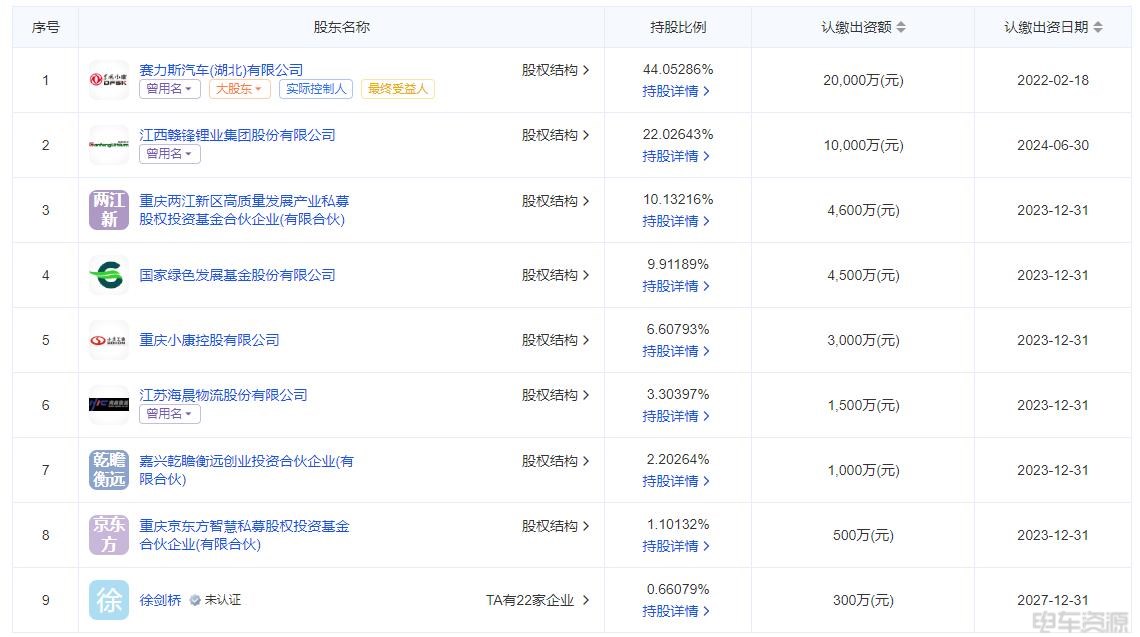The image size is (1140, 637).
Task: Open 徐剑桥 shareholder profile link
Action: pos(160,601)
